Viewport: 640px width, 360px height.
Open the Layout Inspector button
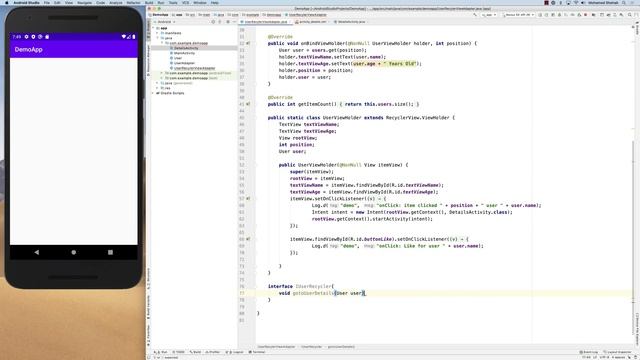[x=618, y=352]
